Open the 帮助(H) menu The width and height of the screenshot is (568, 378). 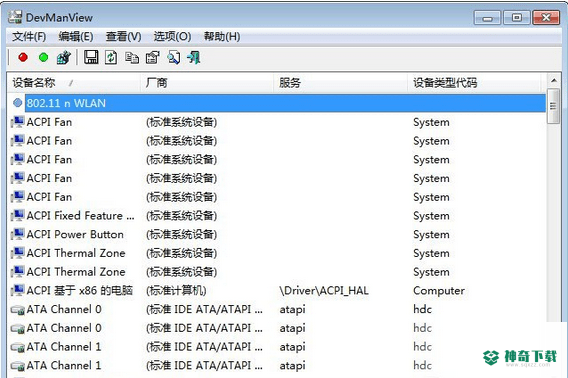coord(222,37)
